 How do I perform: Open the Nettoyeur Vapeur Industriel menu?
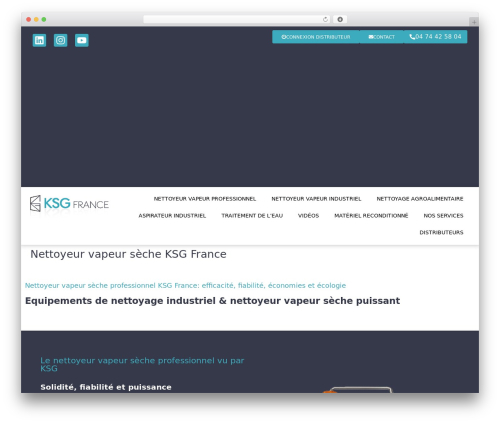point(316,199)
